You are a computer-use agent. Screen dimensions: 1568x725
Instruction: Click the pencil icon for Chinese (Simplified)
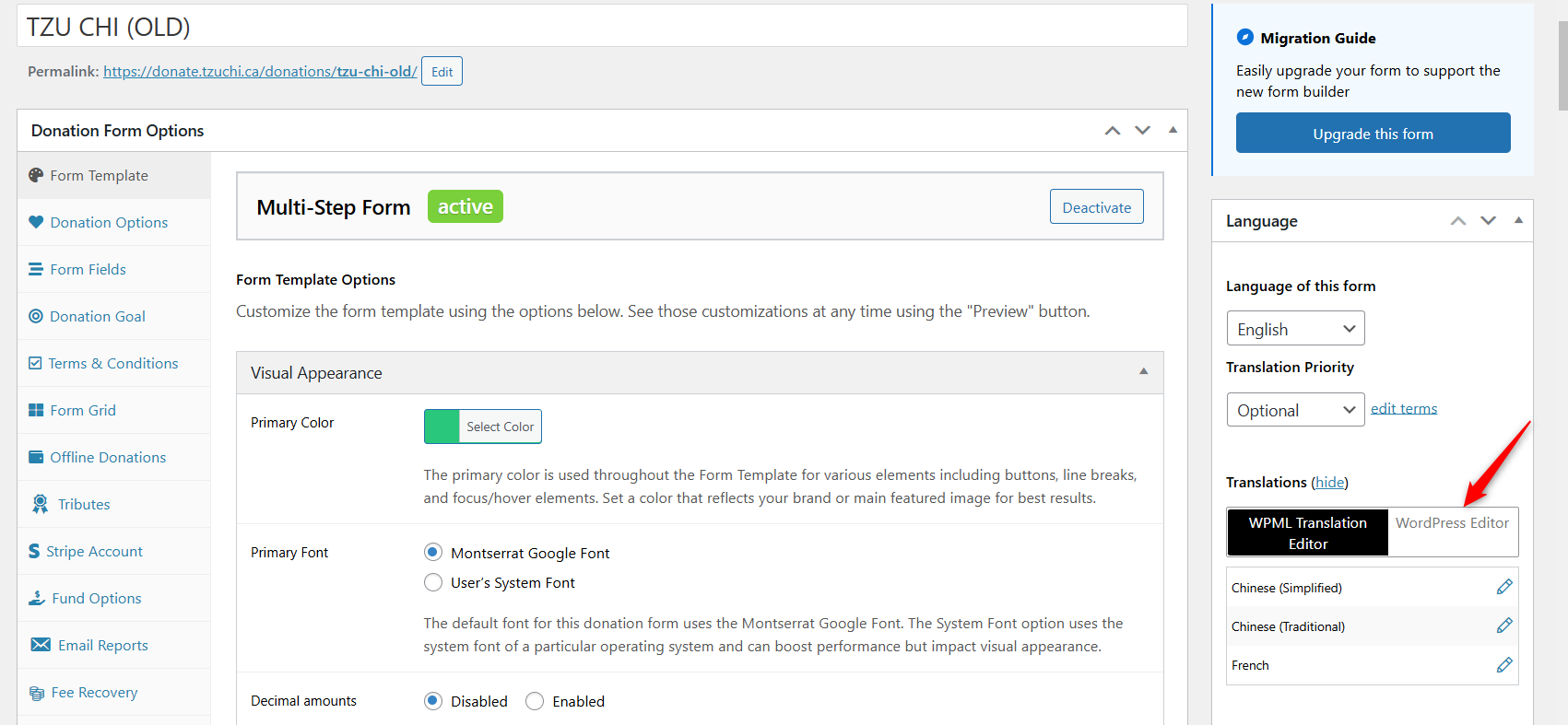tap(1504, 587)
